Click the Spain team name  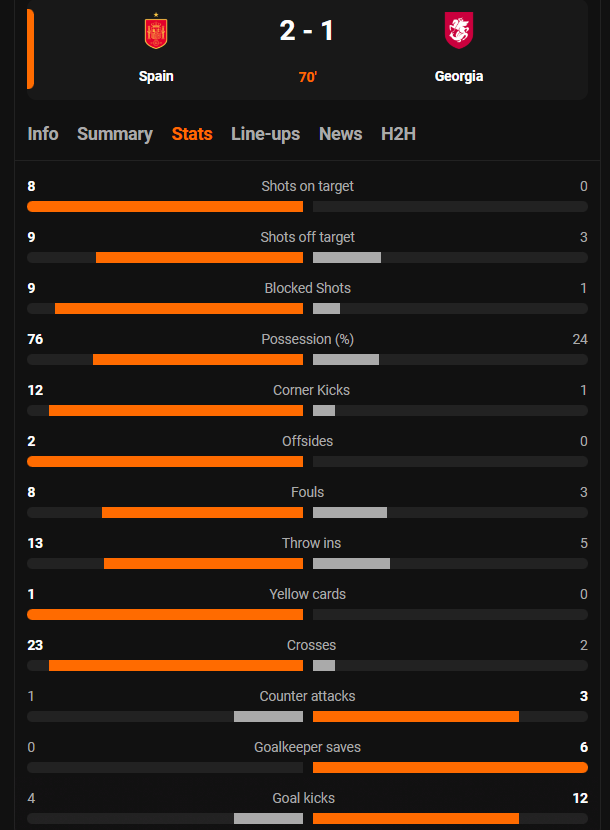(156, 76)
